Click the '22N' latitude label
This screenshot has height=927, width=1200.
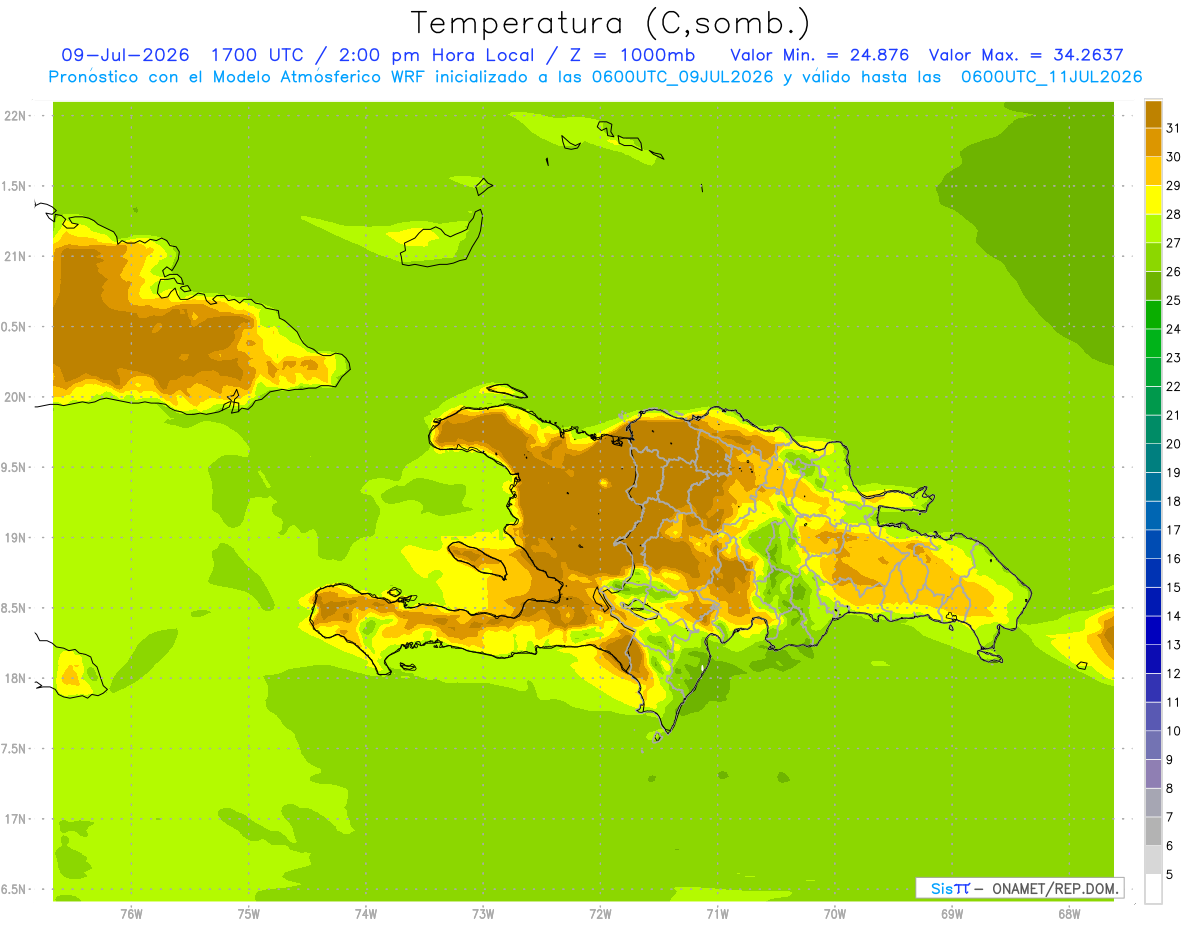[15, 116]
